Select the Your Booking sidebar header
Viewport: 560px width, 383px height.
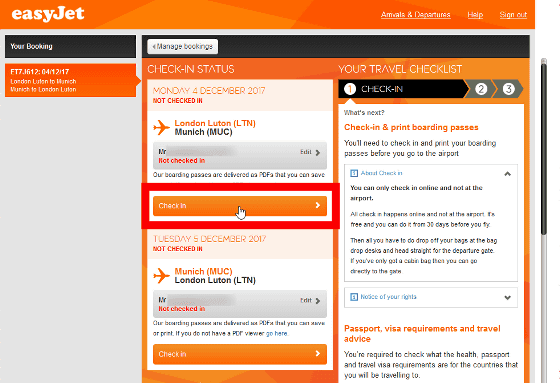[x=70, y=46]
